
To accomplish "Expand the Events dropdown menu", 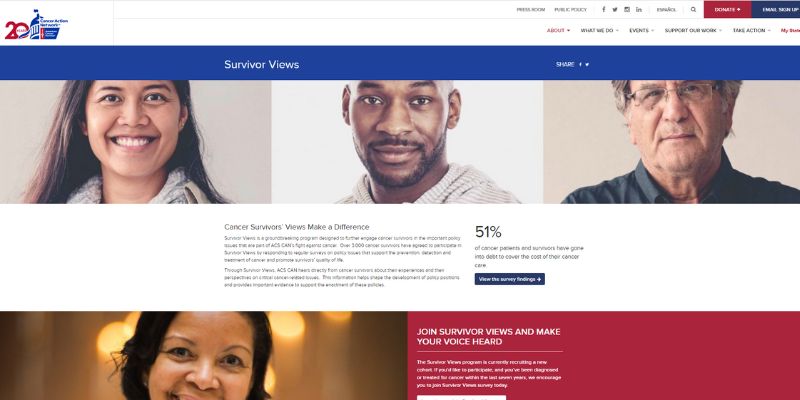I will pyautogui.click(x=641, y=31).
